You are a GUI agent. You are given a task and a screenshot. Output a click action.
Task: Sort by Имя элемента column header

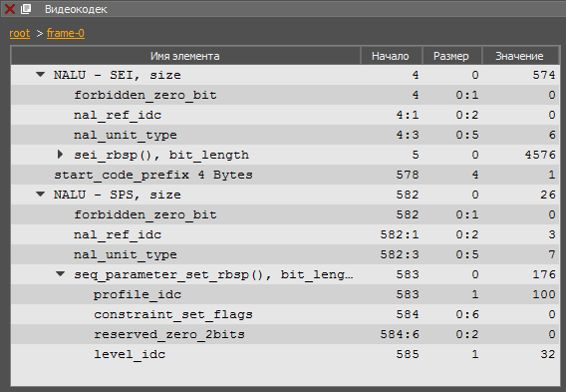pyautogui.click(x=186, y=56)
